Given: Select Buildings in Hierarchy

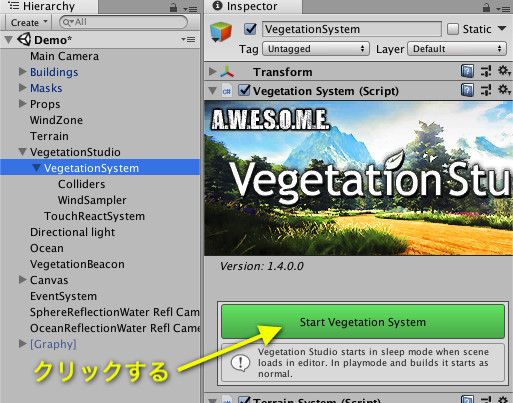Looking at the screenshot, I should pyautogui.click(x=54, y=72).
